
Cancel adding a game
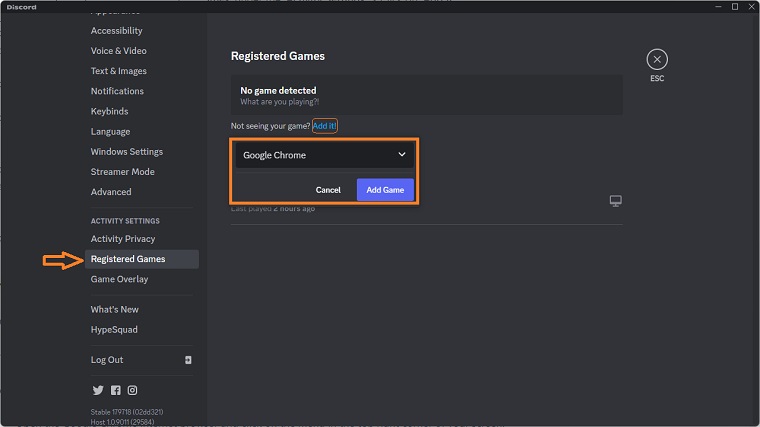[x=328, y=190]
